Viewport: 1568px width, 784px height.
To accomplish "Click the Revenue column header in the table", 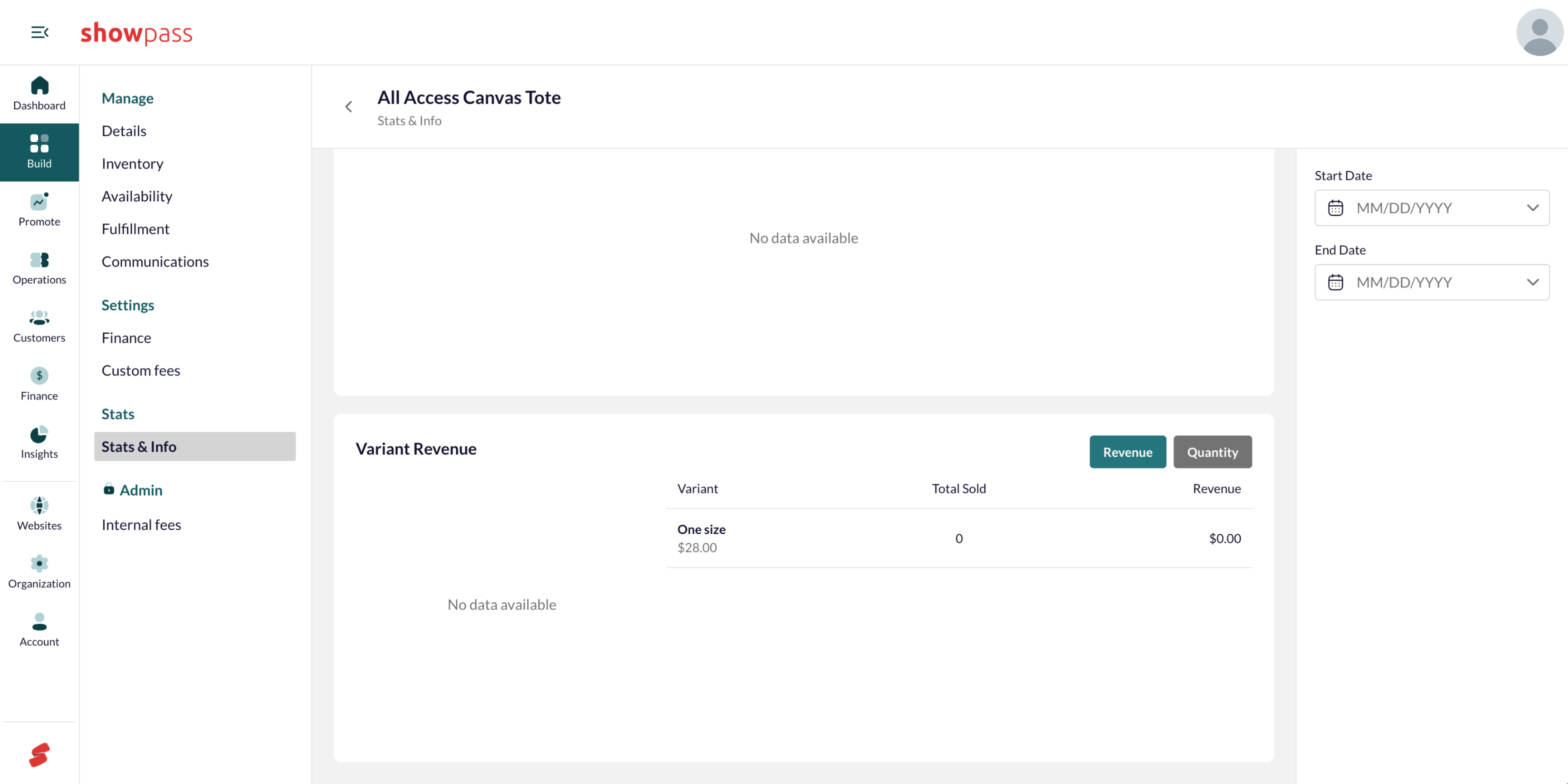I will (1216, 489).
